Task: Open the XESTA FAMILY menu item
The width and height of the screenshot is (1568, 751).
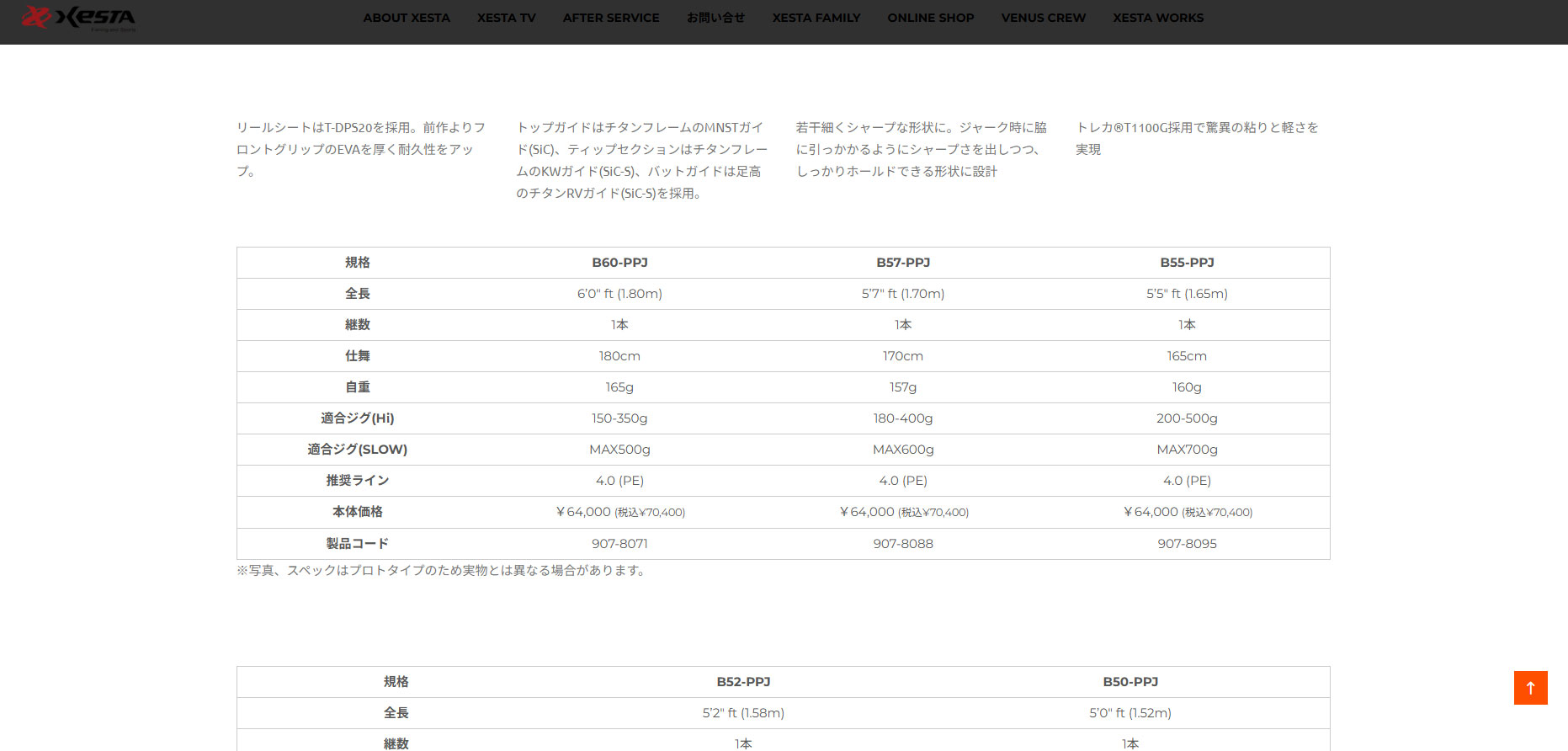Action: (816, 18)
